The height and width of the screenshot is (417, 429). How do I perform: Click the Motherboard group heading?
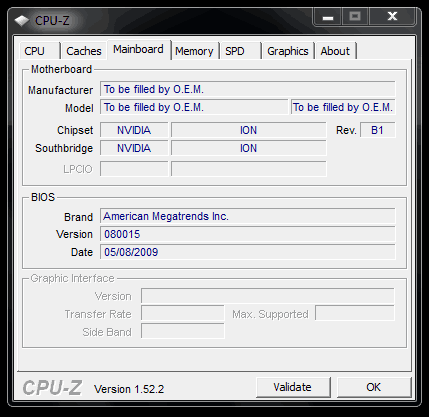[61, 69]
